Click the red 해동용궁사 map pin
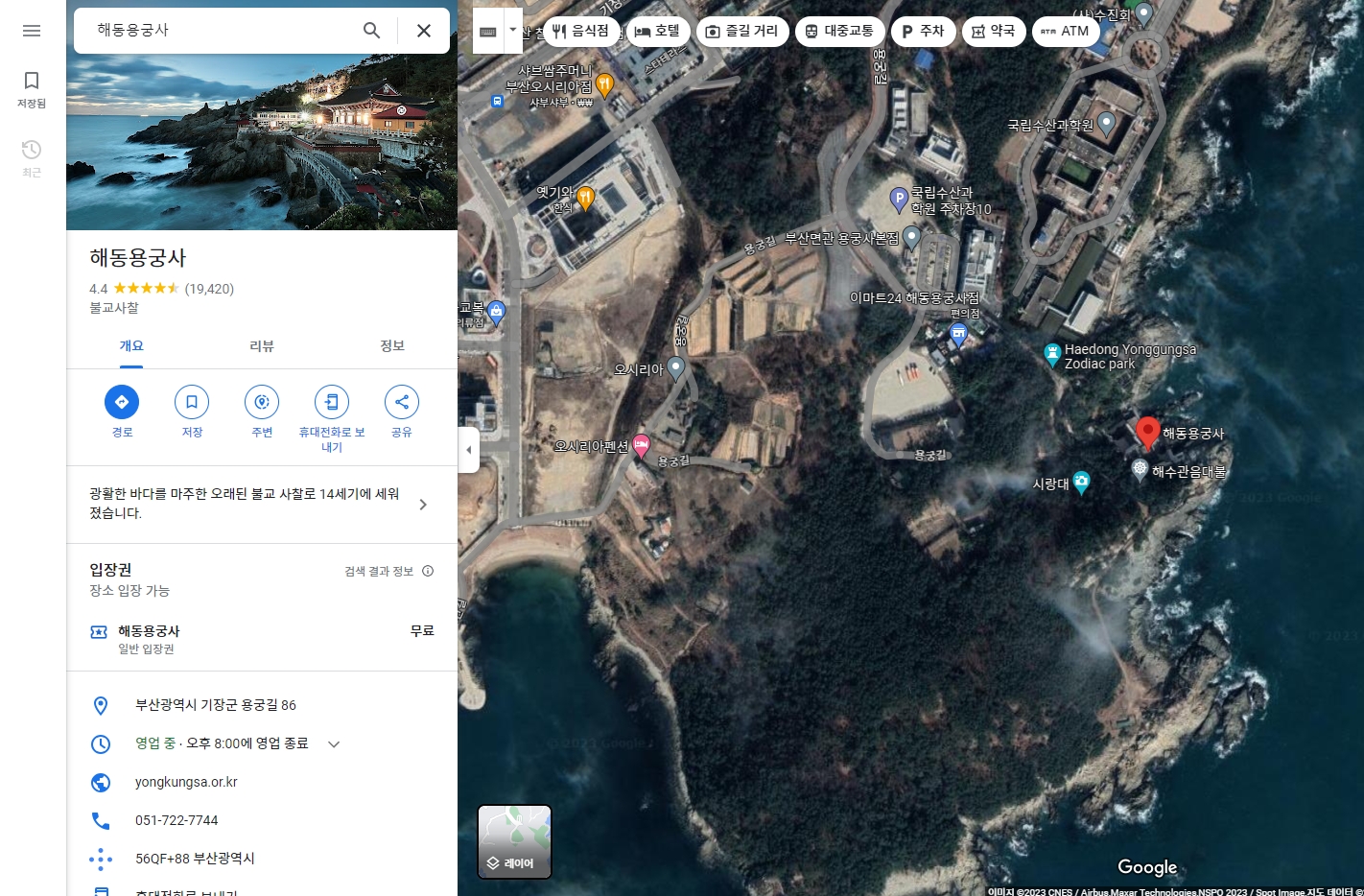Viewport: 1364px width, 896px height. tap(1147, 433)
